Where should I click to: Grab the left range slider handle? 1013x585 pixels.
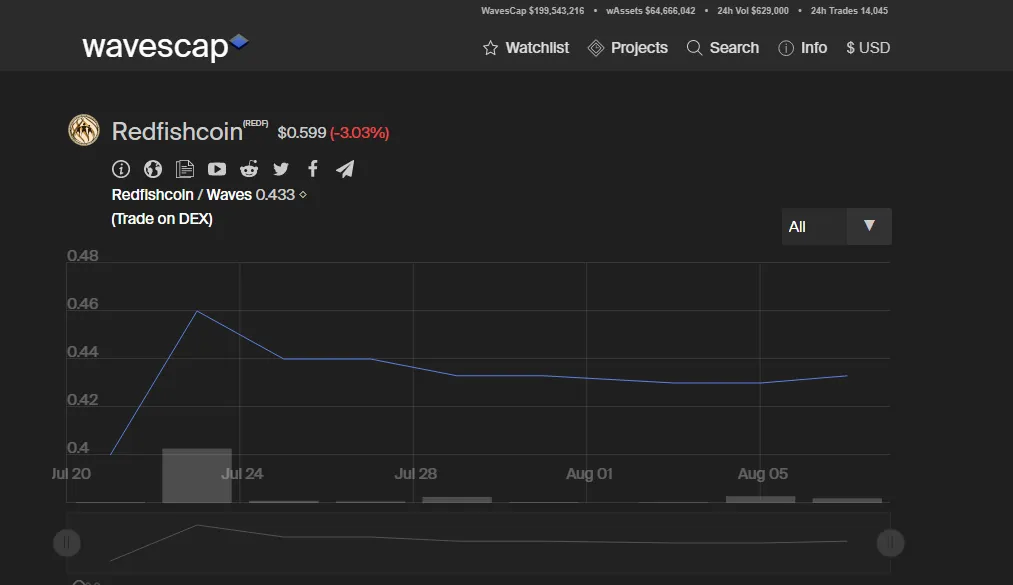tap(67, 543)
